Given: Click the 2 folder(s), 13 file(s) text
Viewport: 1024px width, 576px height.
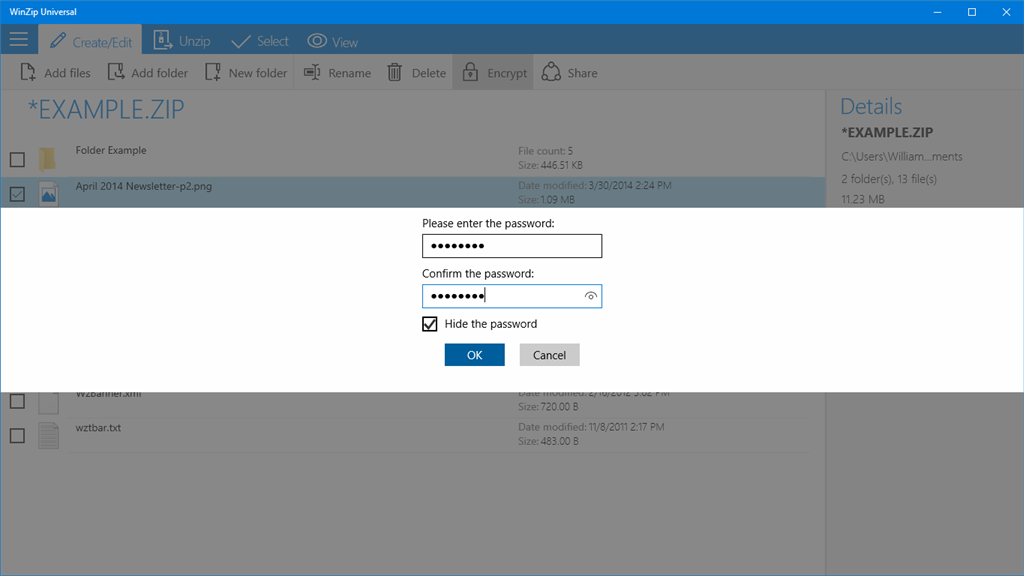Looking at the screenshot, I should click(x=889, y=179).
